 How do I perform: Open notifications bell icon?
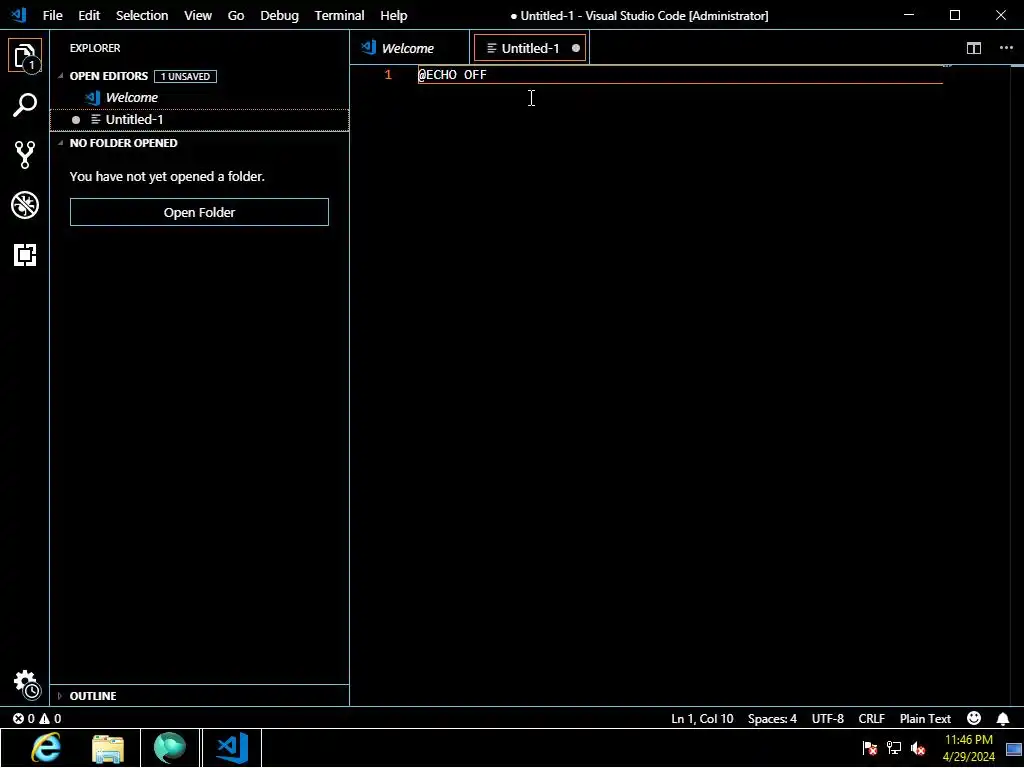1002,718
